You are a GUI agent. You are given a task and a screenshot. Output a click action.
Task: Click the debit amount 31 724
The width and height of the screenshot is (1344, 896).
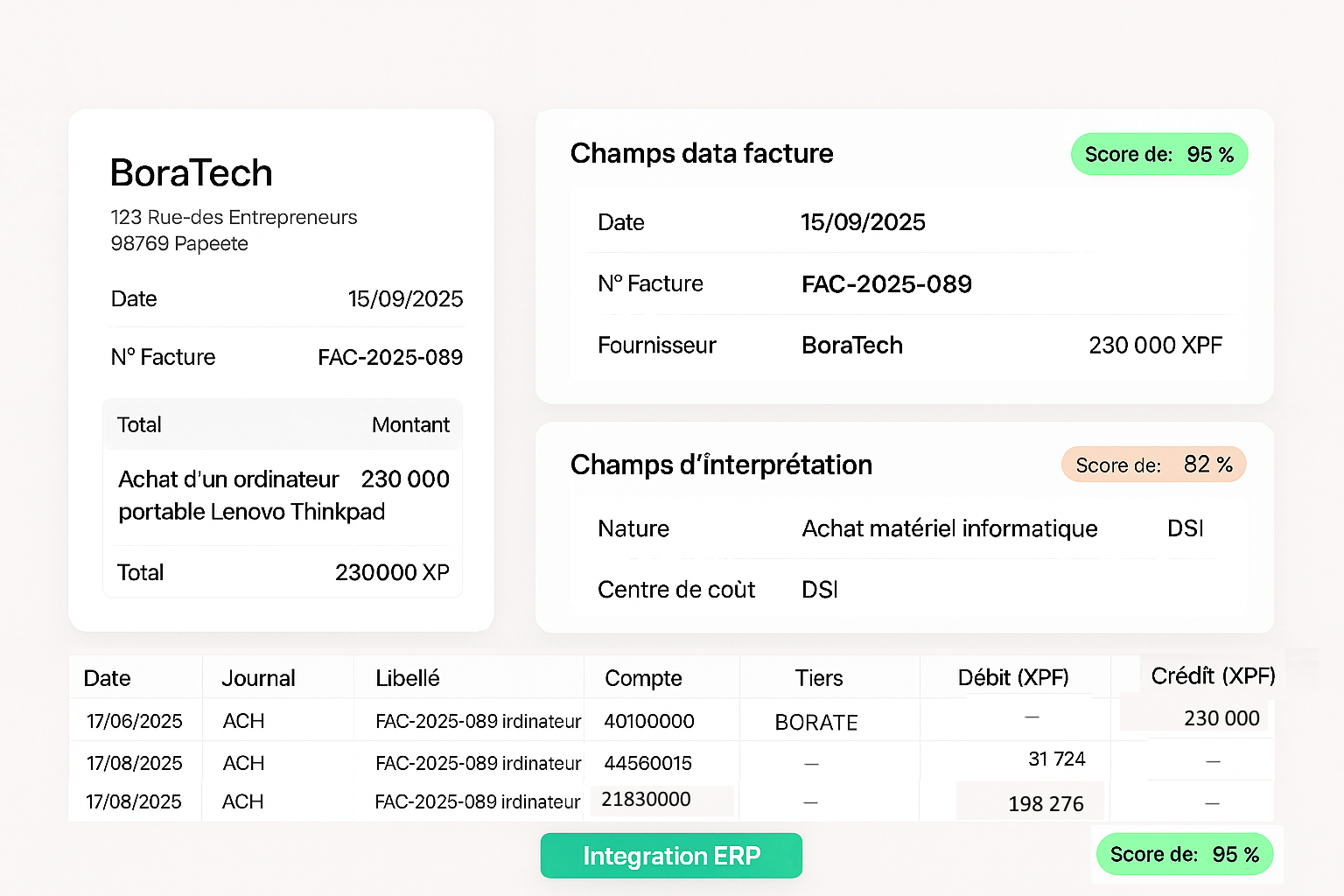pos(1056,759)
